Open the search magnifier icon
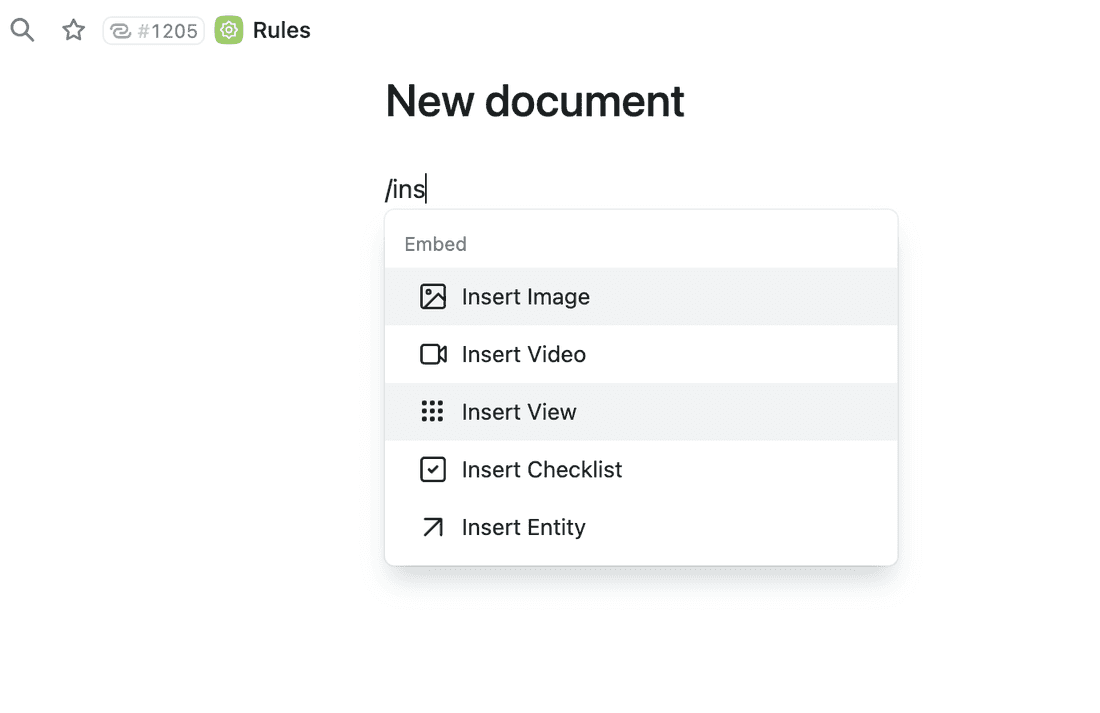The height and width of the screenshot is (713, 1100). pos(21,30)
